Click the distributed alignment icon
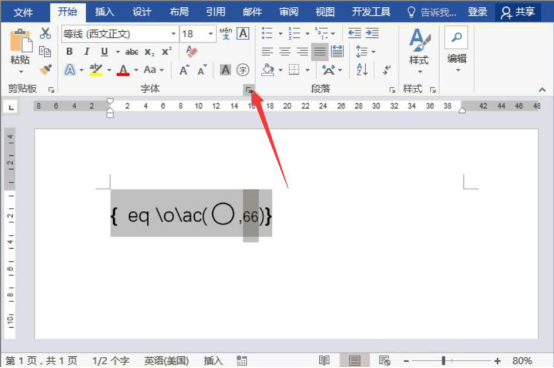 coord(337,52)
